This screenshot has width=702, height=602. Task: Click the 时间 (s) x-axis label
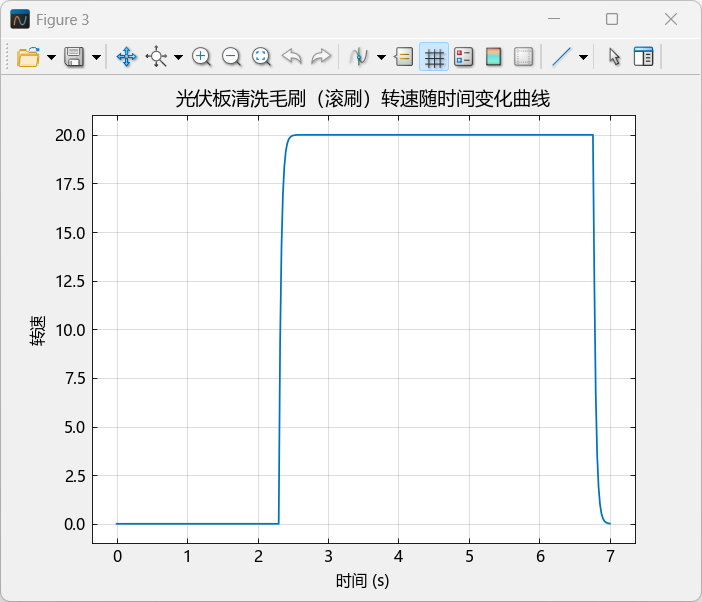[363, 581]
